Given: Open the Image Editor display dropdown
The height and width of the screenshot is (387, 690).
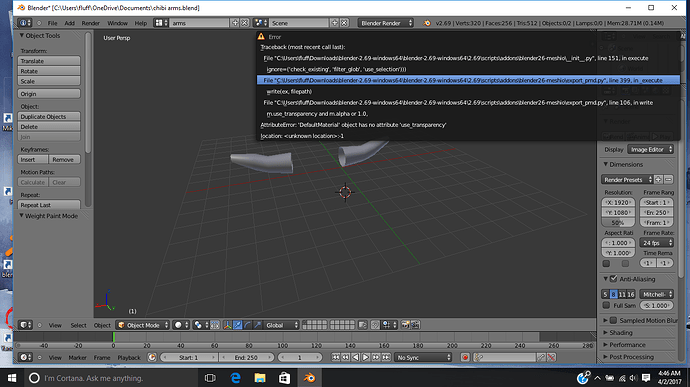Looking at the screenshot, I should click(650, 149).
